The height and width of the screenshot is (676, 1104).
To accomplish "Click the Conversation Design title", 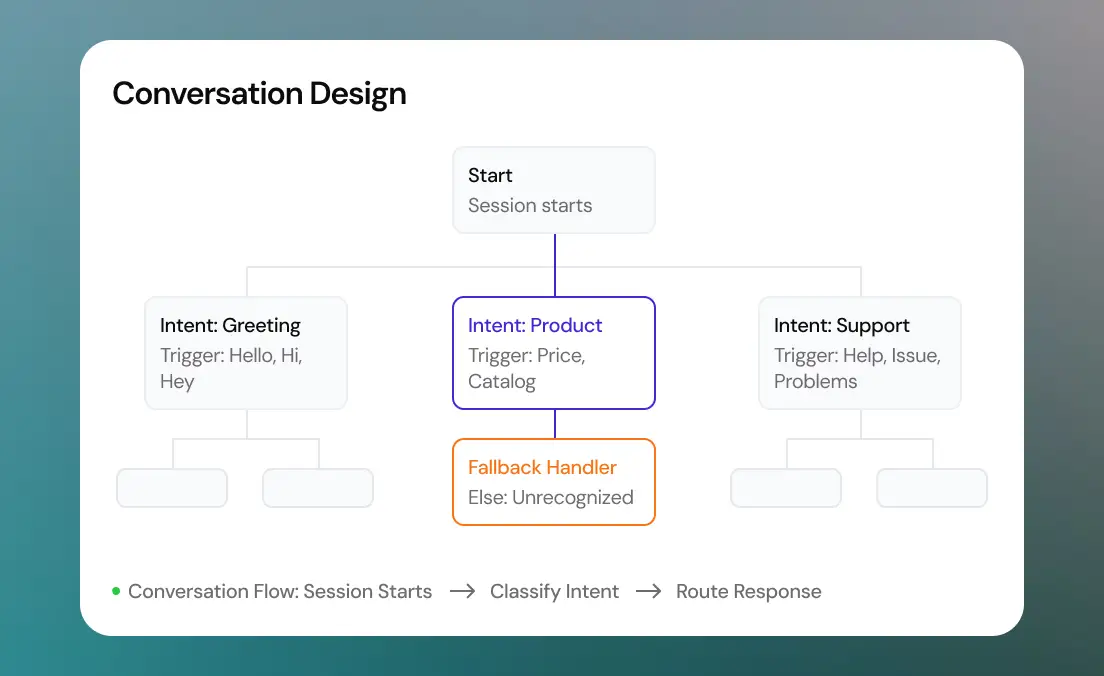I will 259,94.
